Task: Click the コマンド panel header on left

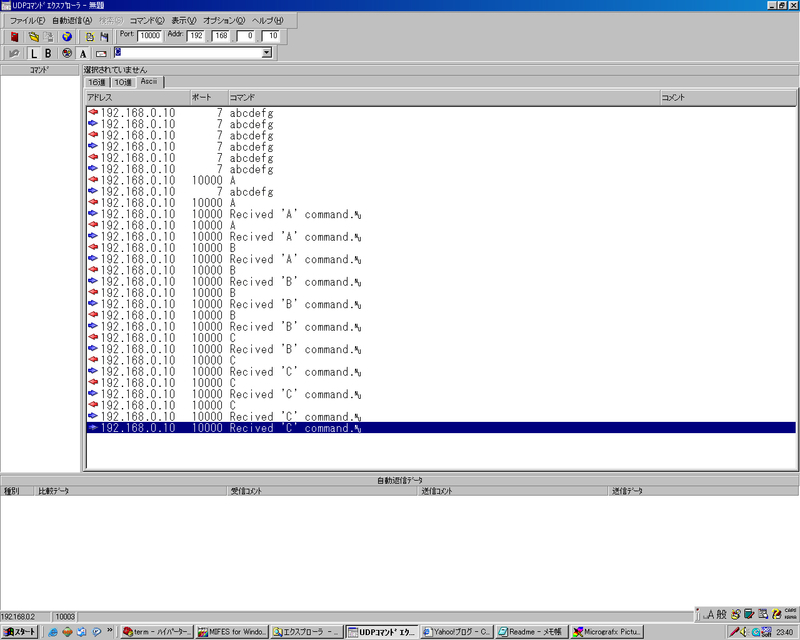Action: point(40,70)
